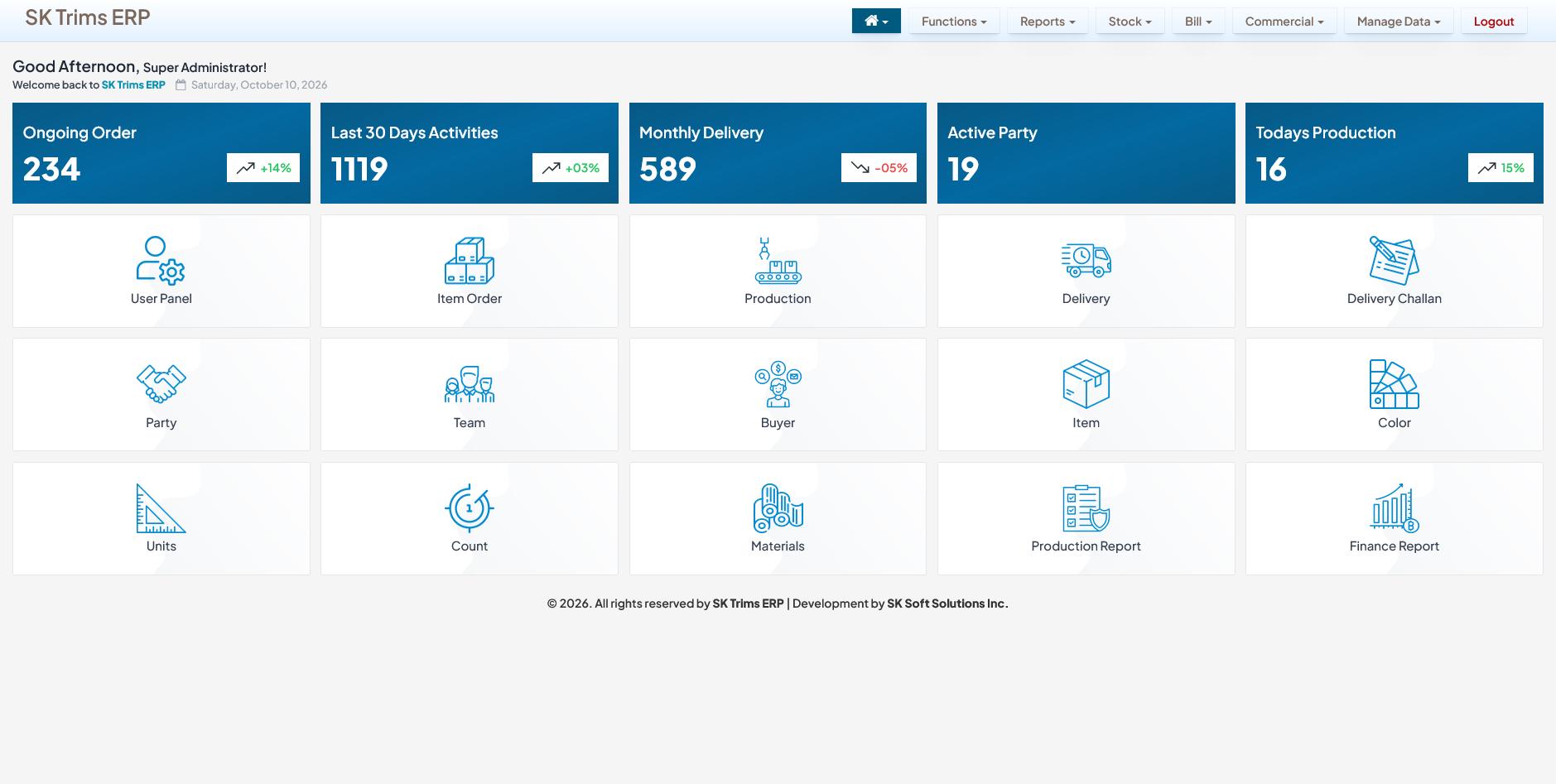View the Production Report icon

tap(1086, 508)
